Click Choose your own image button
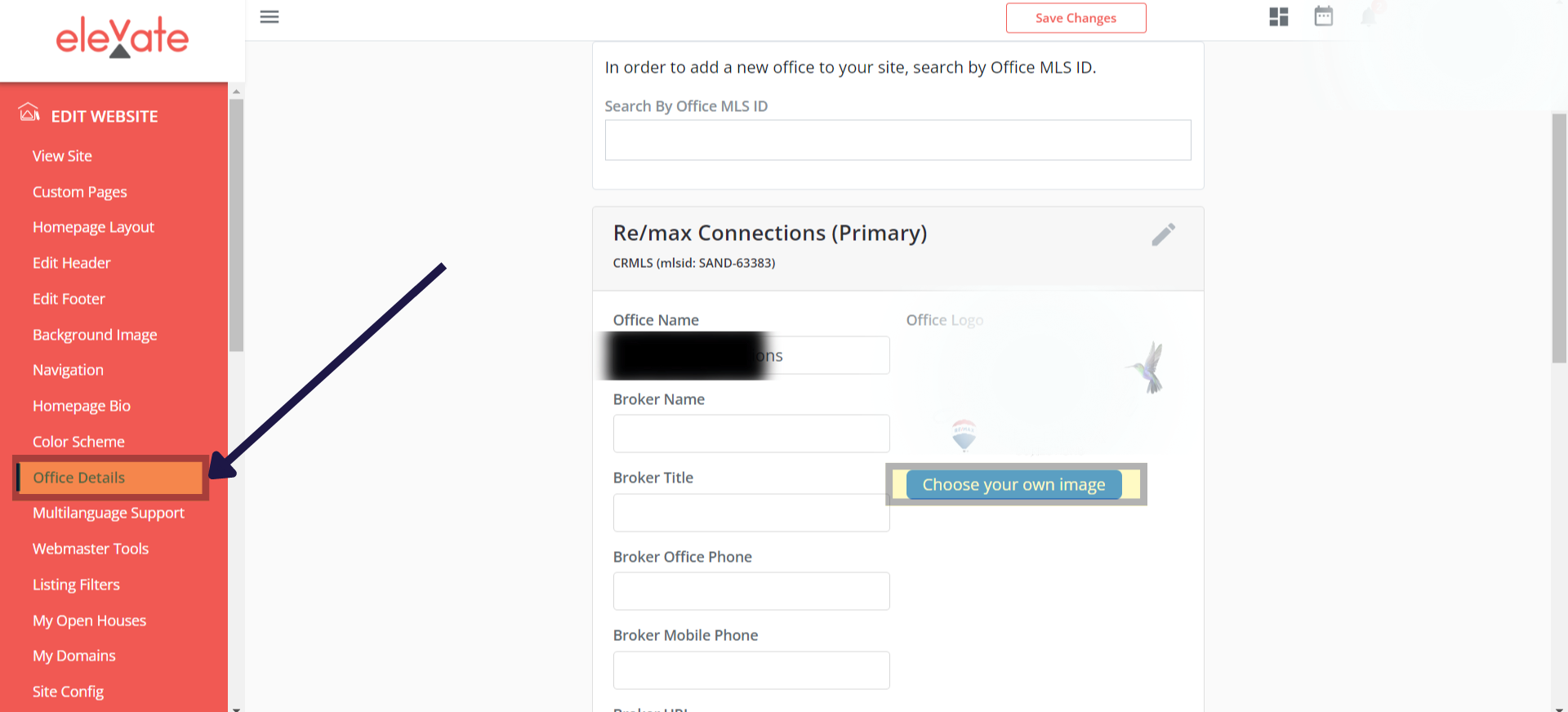Image resolution: width=1568 pixels, height=712 pixels. click(1013, 484)
